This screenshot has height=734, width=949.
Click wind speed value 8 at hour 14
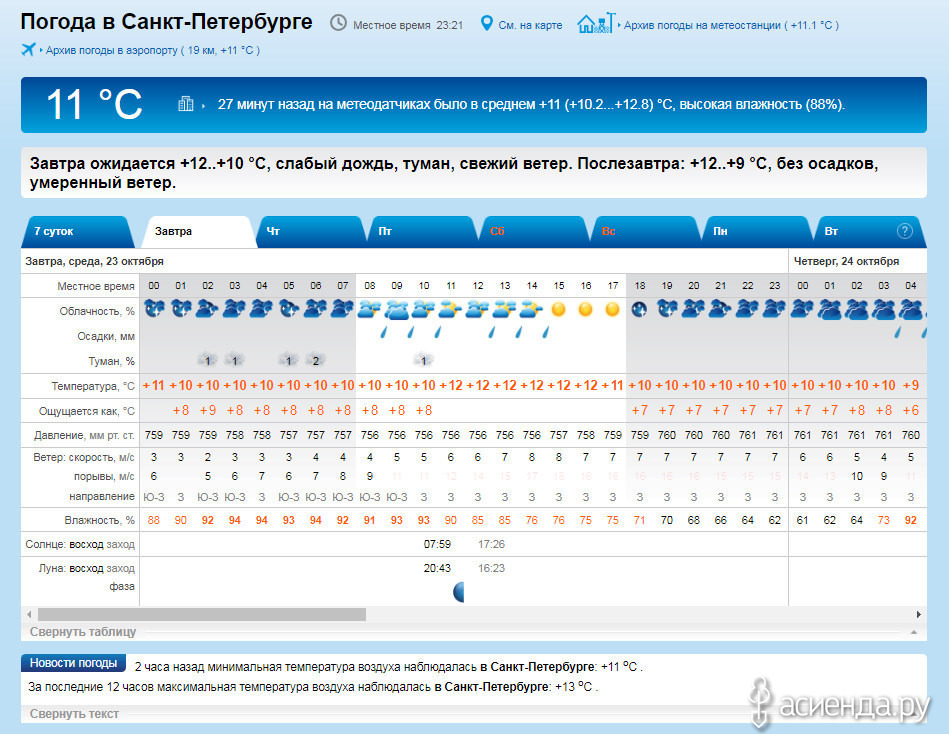531,457
